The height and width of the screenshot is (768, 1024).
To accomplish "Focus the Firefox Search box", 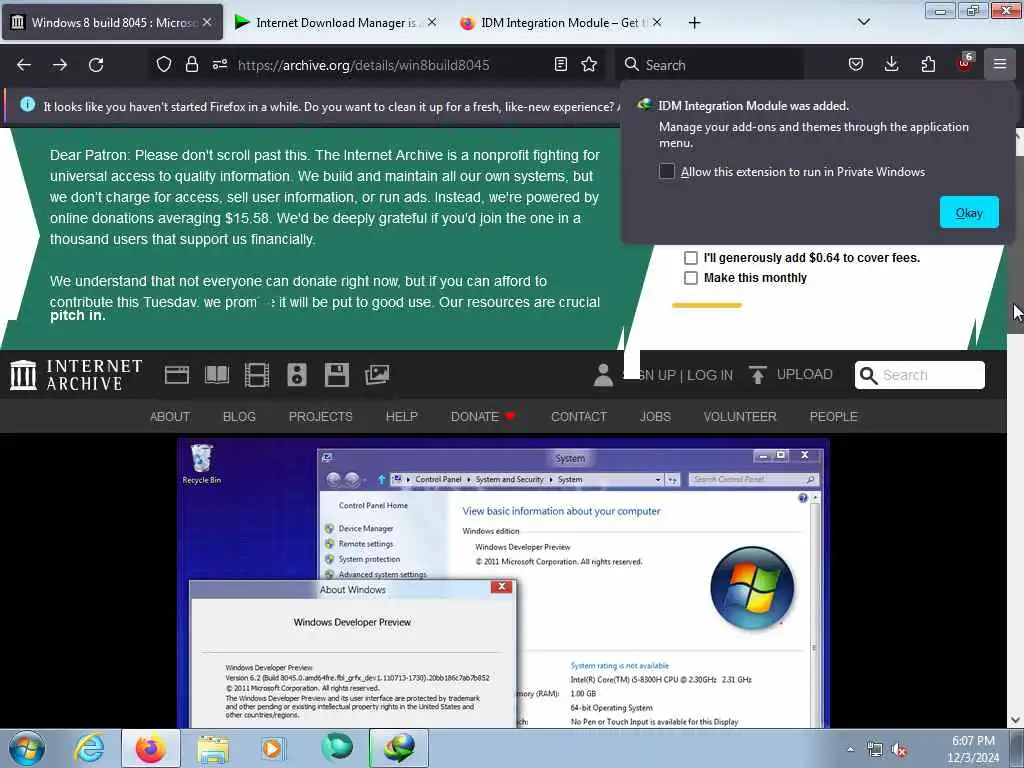I will coord(709,65).
